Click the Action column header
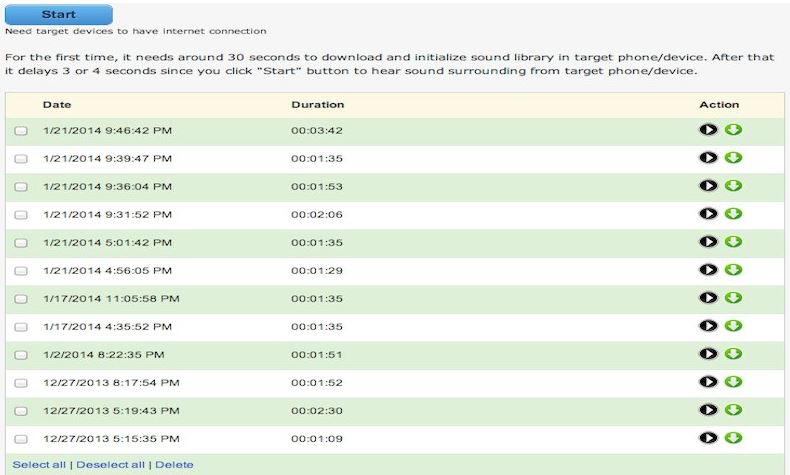The image size is (790, 475). click(719, 105)
